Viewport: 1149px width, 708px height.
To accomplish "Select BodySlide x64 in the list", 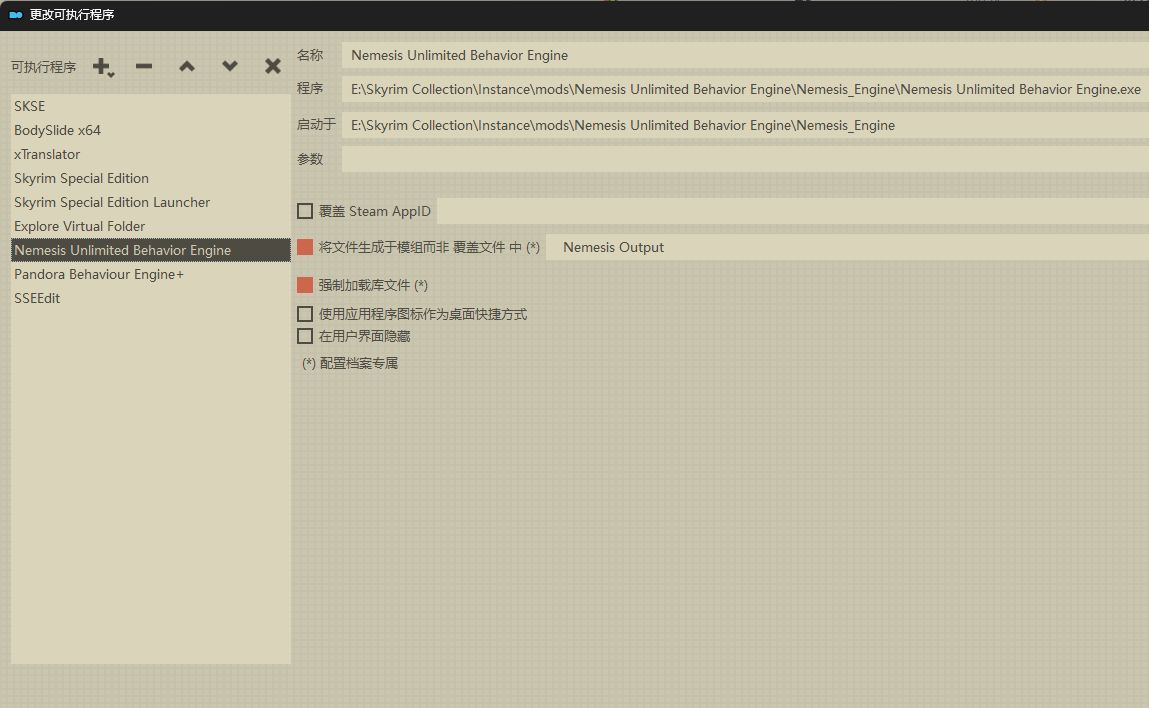I will pyautogui.click(x=150, y=130).
